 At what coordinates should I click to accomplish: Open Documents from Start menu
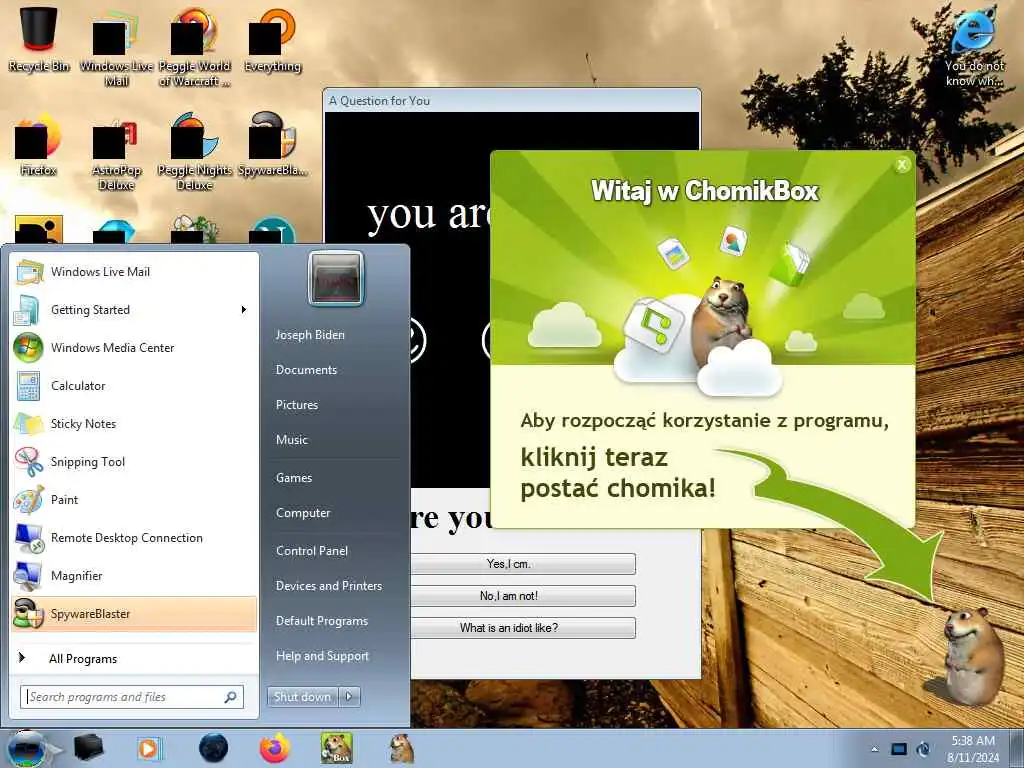click(x=306, y=370)
